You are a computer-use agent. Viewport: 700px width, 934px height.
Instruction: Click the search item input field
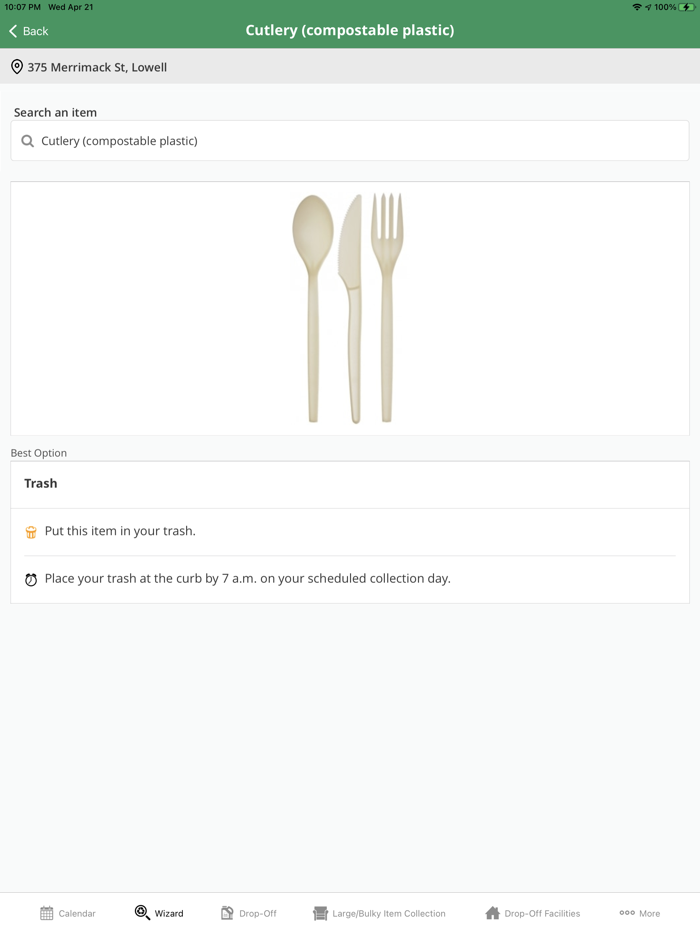(360, 141)
